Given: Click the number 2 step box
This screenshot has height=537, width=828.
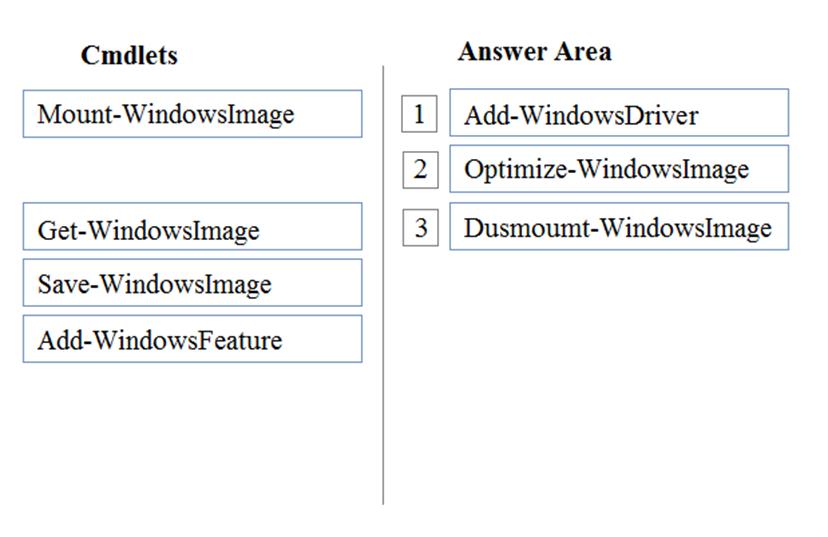Looking at the screenshot, I should pos(420,169).
